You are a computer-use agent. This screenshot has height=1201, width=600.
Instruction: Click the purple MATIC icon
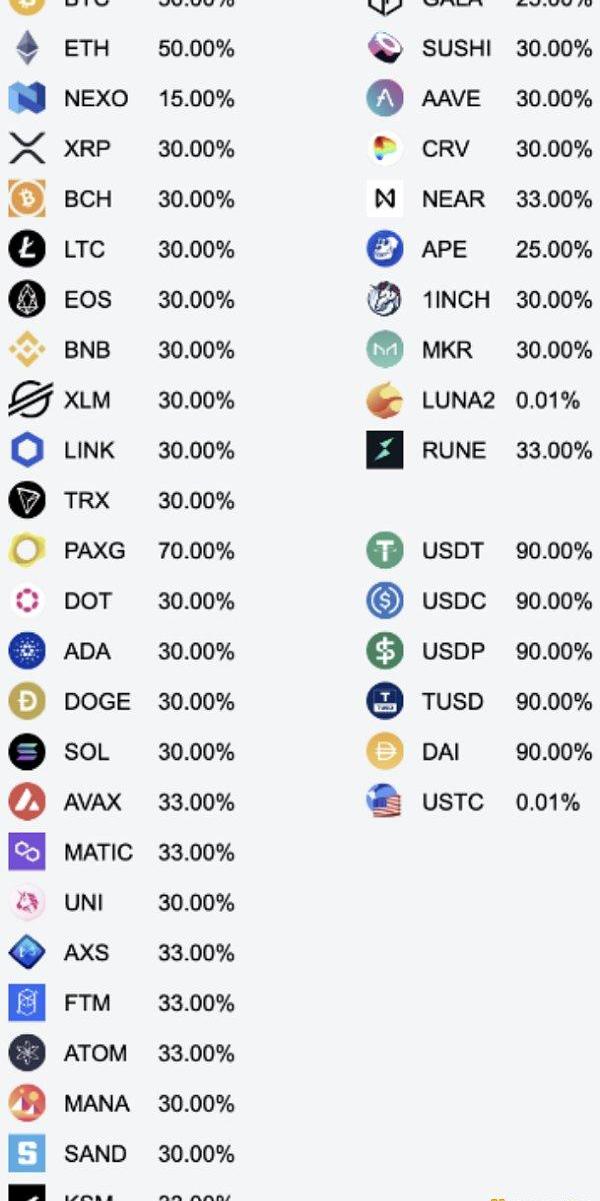(x=27, y=852)
